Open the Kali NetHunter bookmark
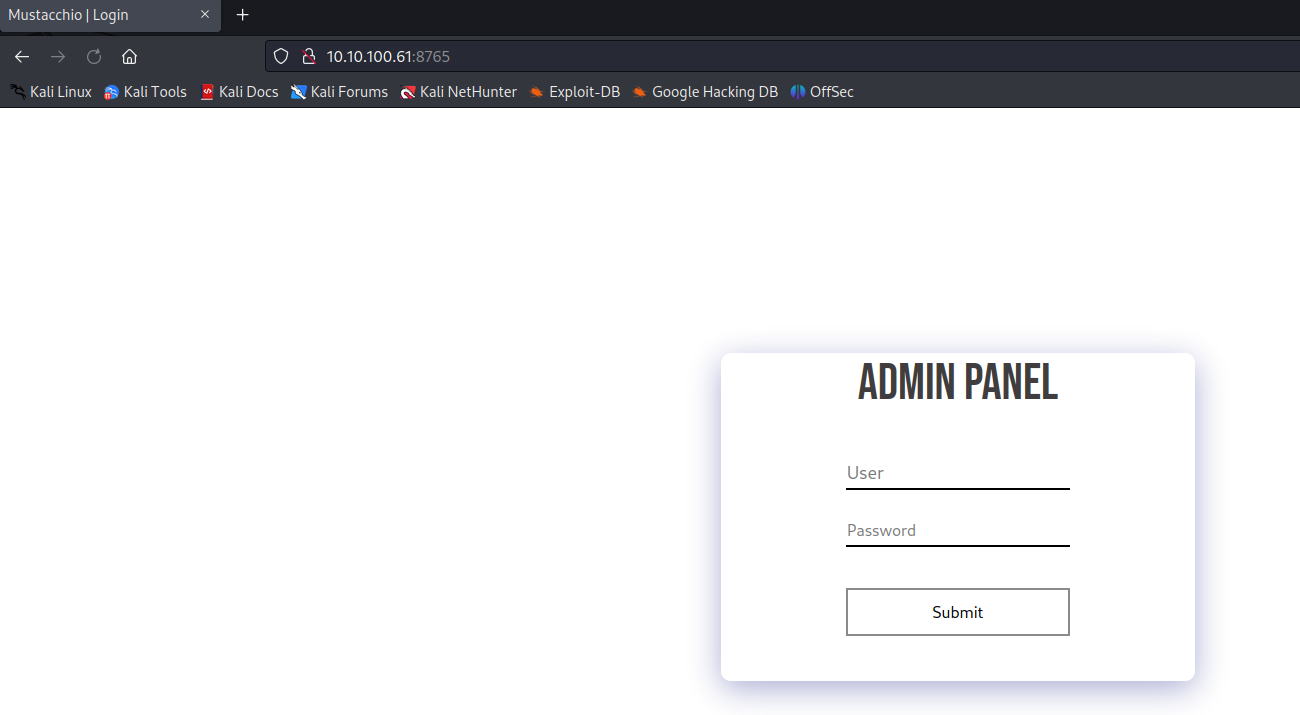The image size is (1300, 715). click(x=458, y=92)
